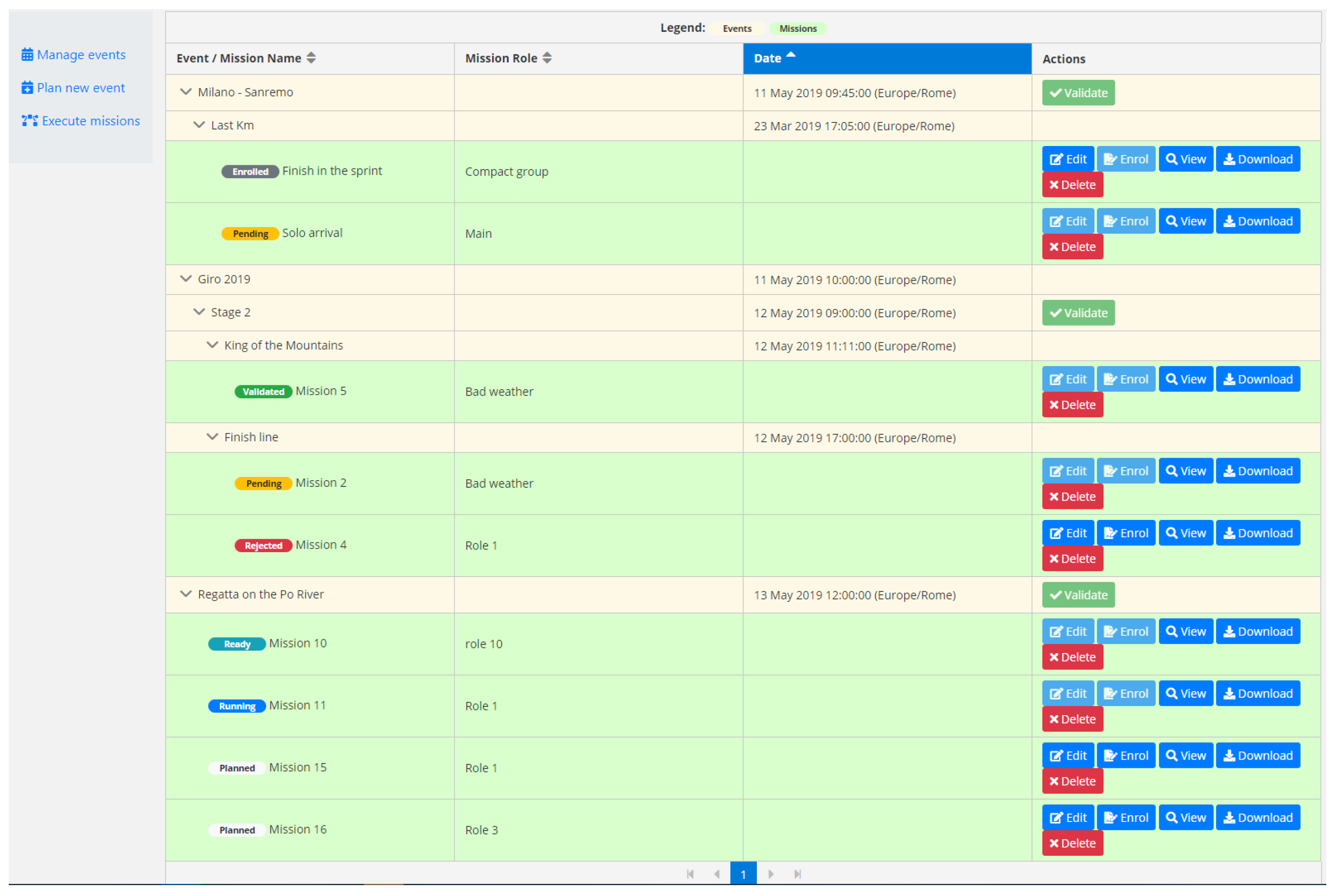Collapse the Finish line sub-event
The image size is (1335, 896).
point(212,437)
